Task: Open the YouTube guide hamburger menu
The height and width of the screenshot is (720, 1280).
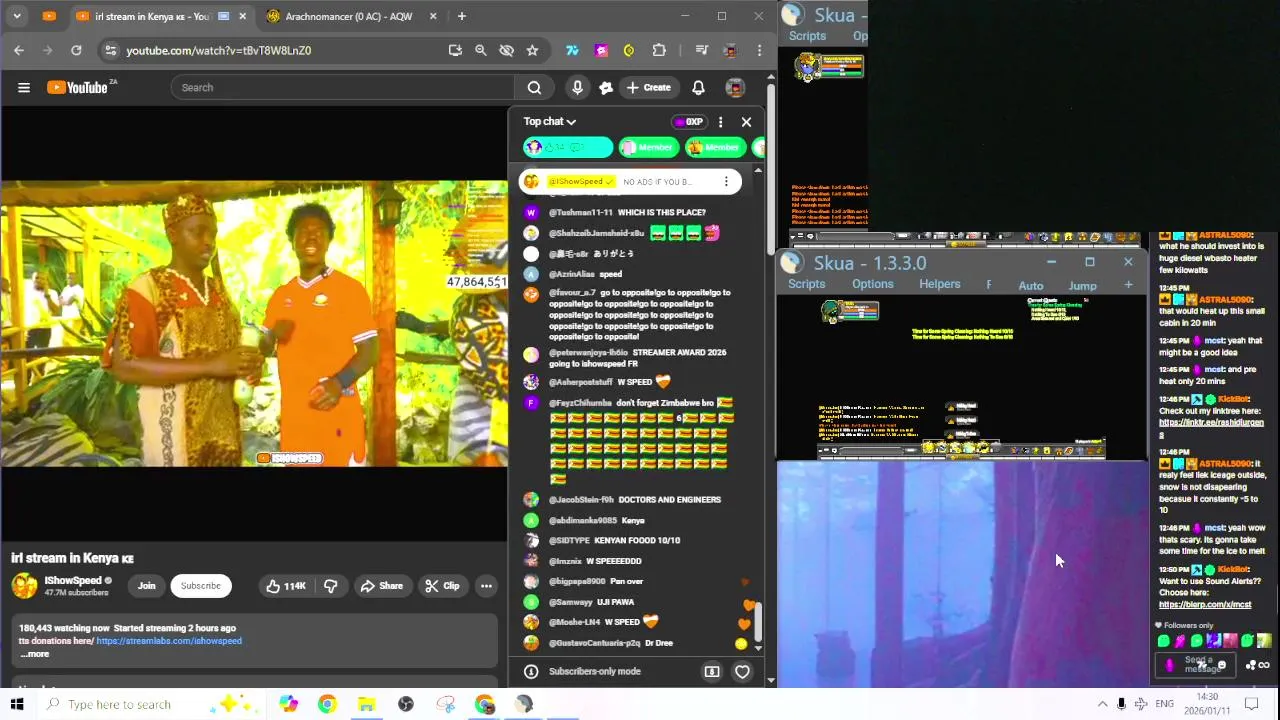Action: click(x=24, y=88)
